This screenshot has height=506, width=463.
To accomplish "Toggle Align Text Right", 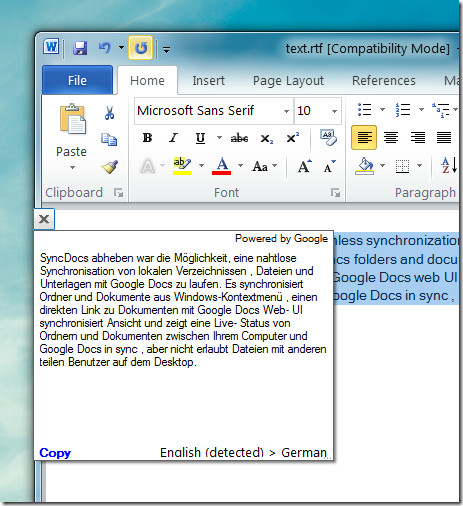I will pos(417,137).
